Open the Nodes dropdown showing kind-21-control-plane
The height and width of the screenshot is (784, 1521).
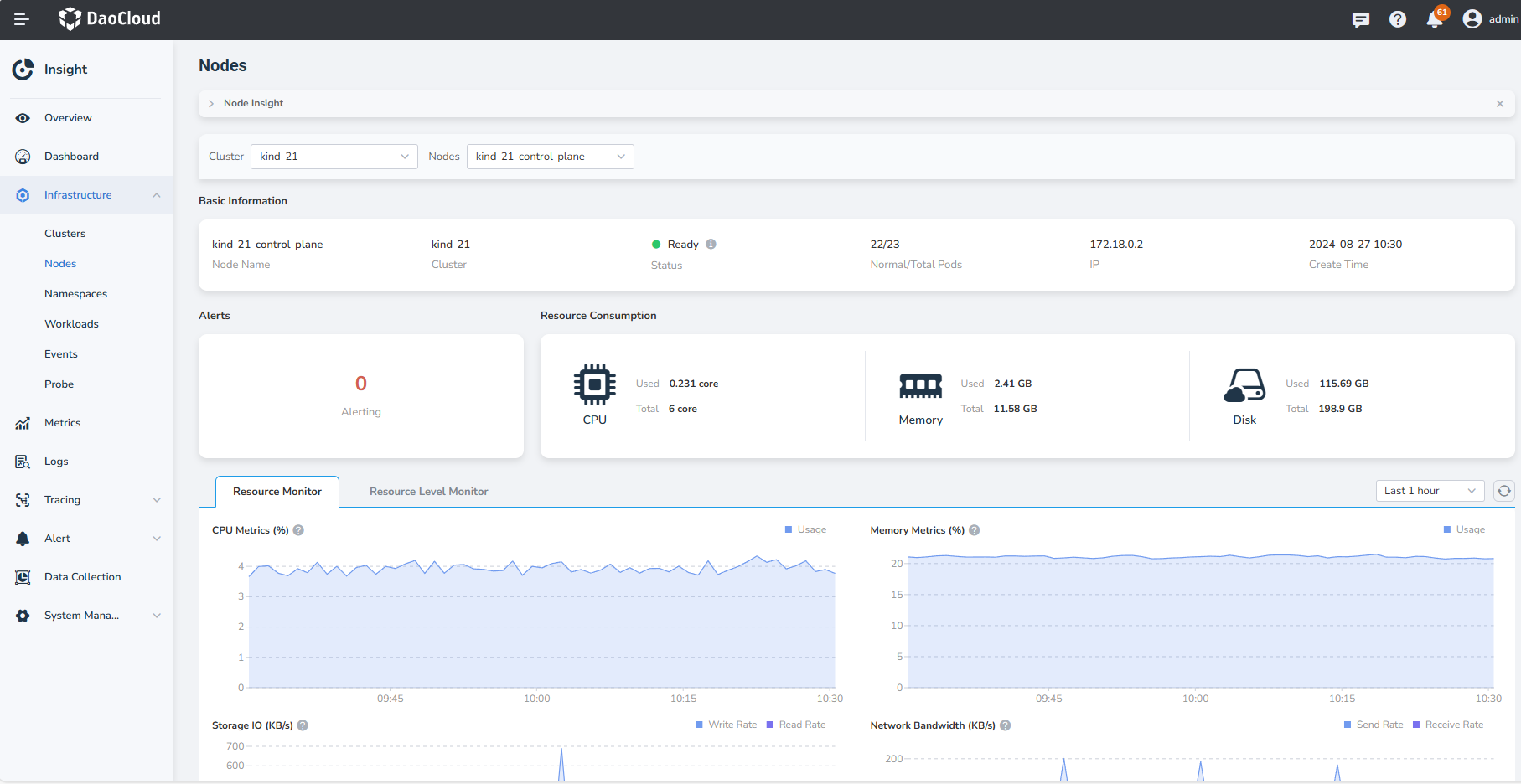point(550,156)
